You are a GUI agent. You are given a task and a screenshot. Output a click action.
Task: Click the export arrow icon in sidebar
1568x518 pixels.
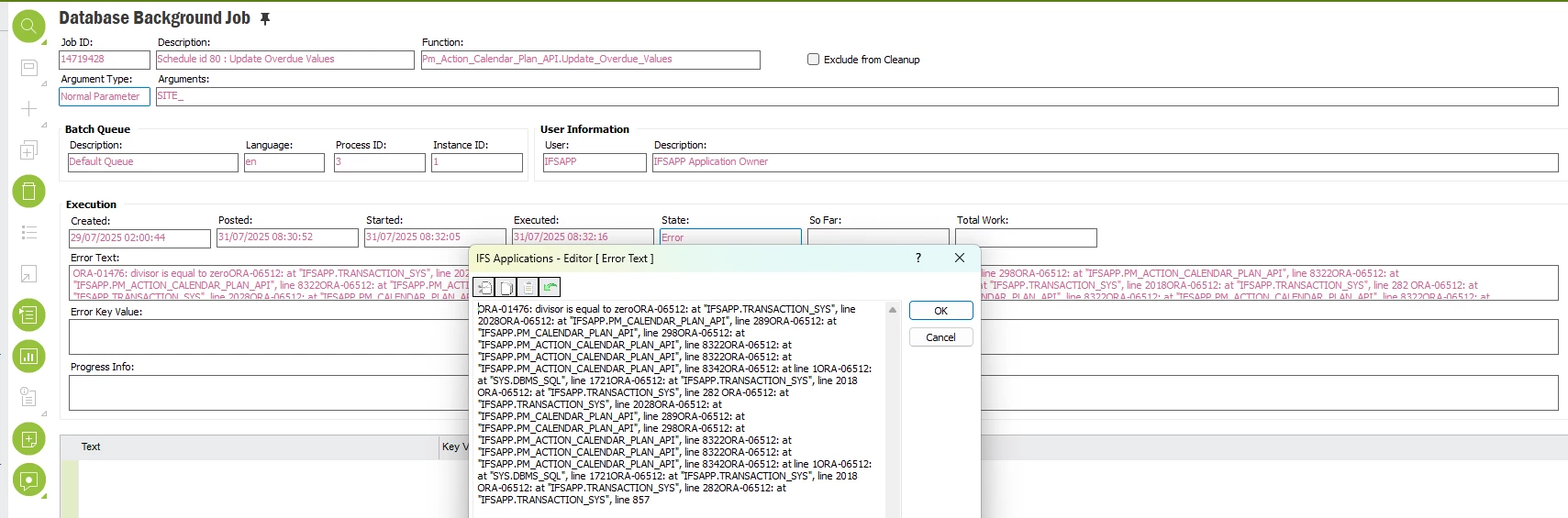click(28, 274)
